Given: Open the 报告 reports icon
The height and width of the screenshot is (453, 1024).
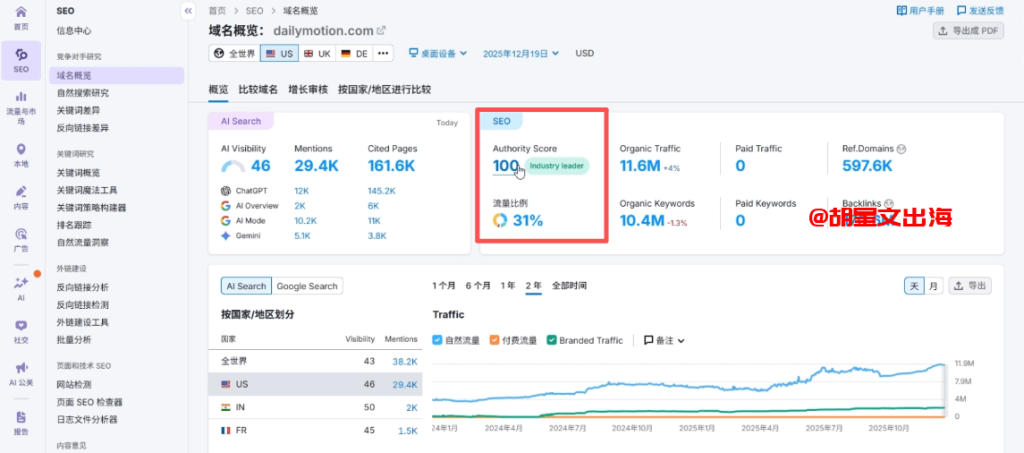Looking at the screenshot, I should (21, 416).
